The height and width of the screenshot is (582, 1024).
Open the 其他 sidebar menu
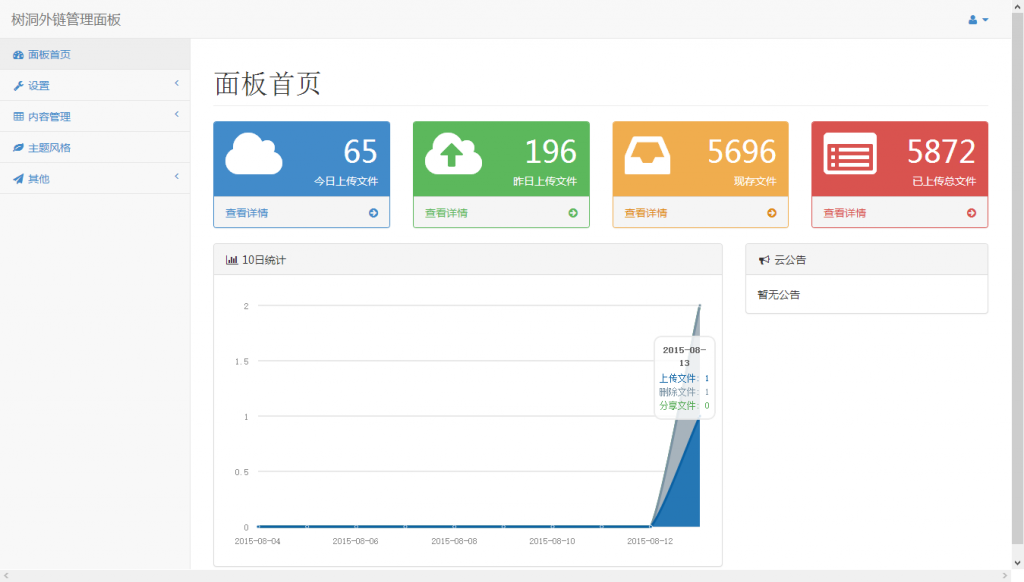click(95, 178)
